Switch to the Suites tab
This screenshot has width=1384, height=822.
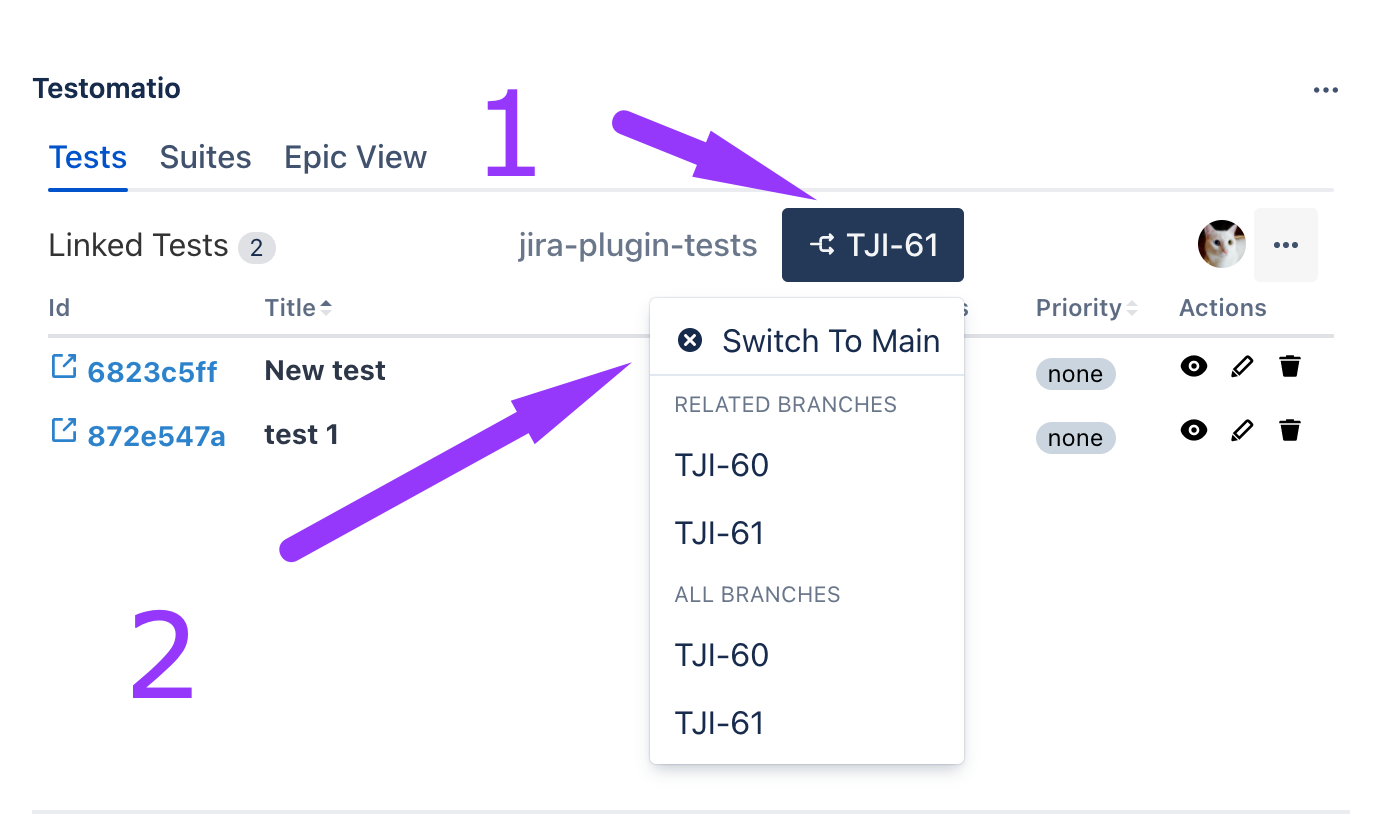[205, 158]
